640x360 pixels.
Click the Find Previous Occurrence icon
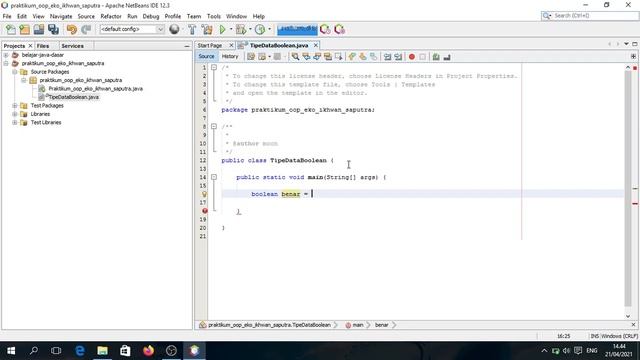pos(306,57)
